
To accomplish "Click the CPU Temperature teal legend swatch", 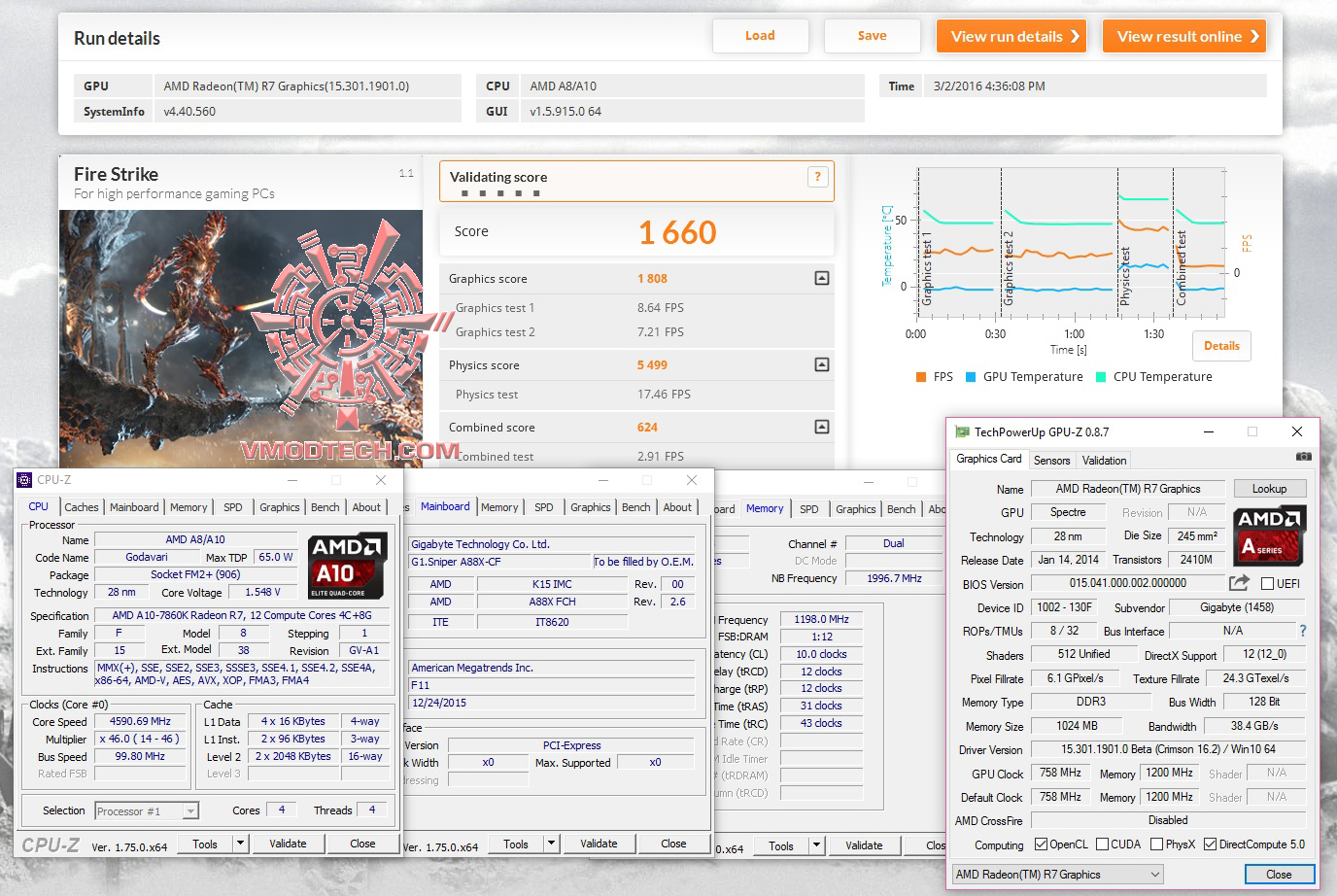I will pyautogui.click(x=1101, y=377).
